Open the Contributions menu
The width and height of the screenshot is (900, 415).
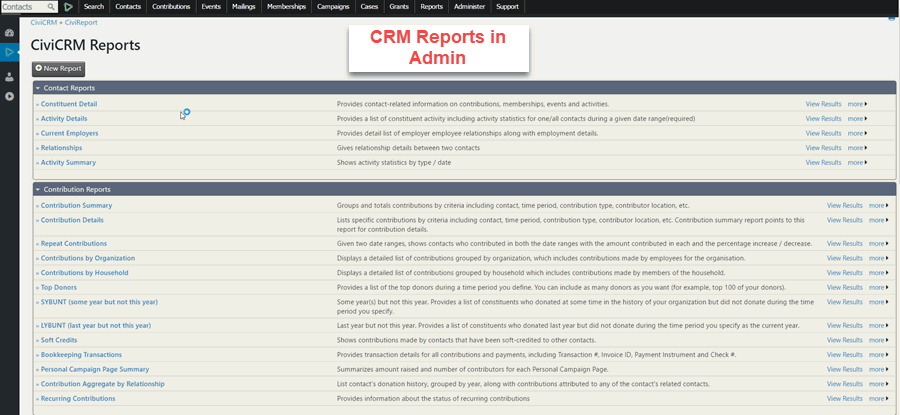172,7
